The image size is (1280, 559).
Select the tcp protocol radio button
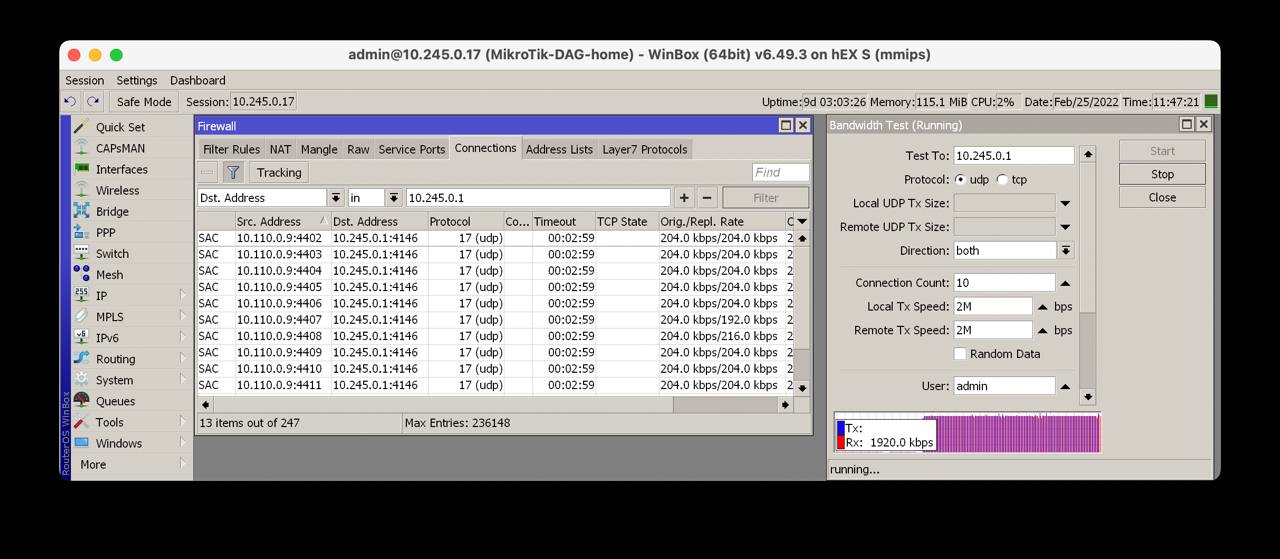tap(1001, 180)
